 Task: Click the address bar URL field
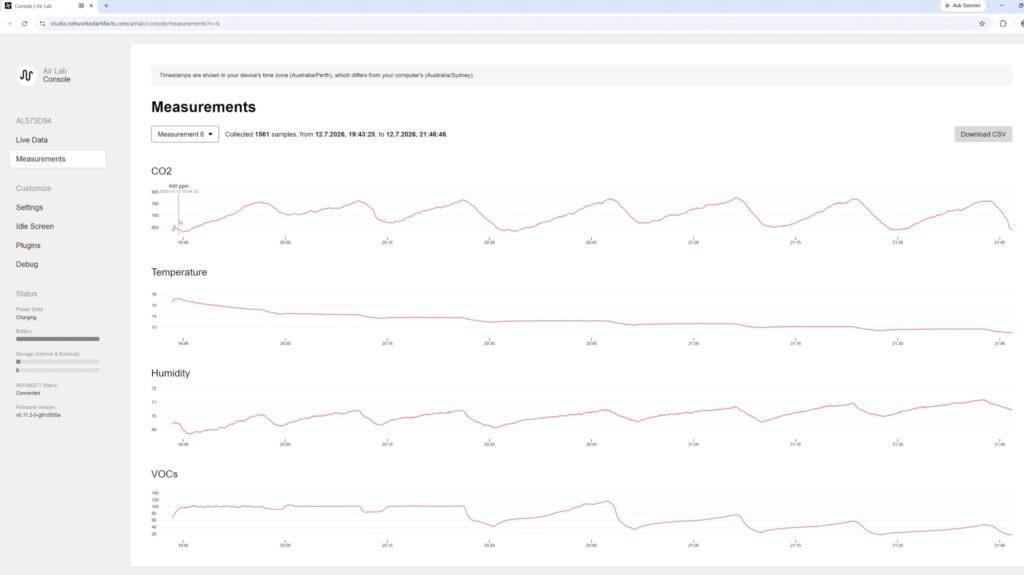[x=509, y=24]
